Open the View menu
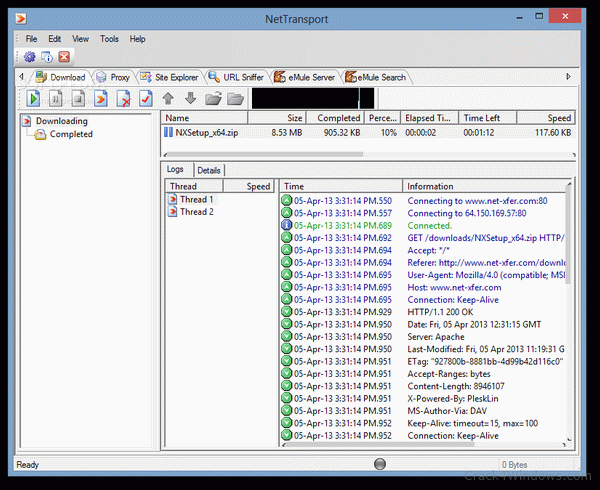This screenshot has height=490, width=600. pos(80,39)
